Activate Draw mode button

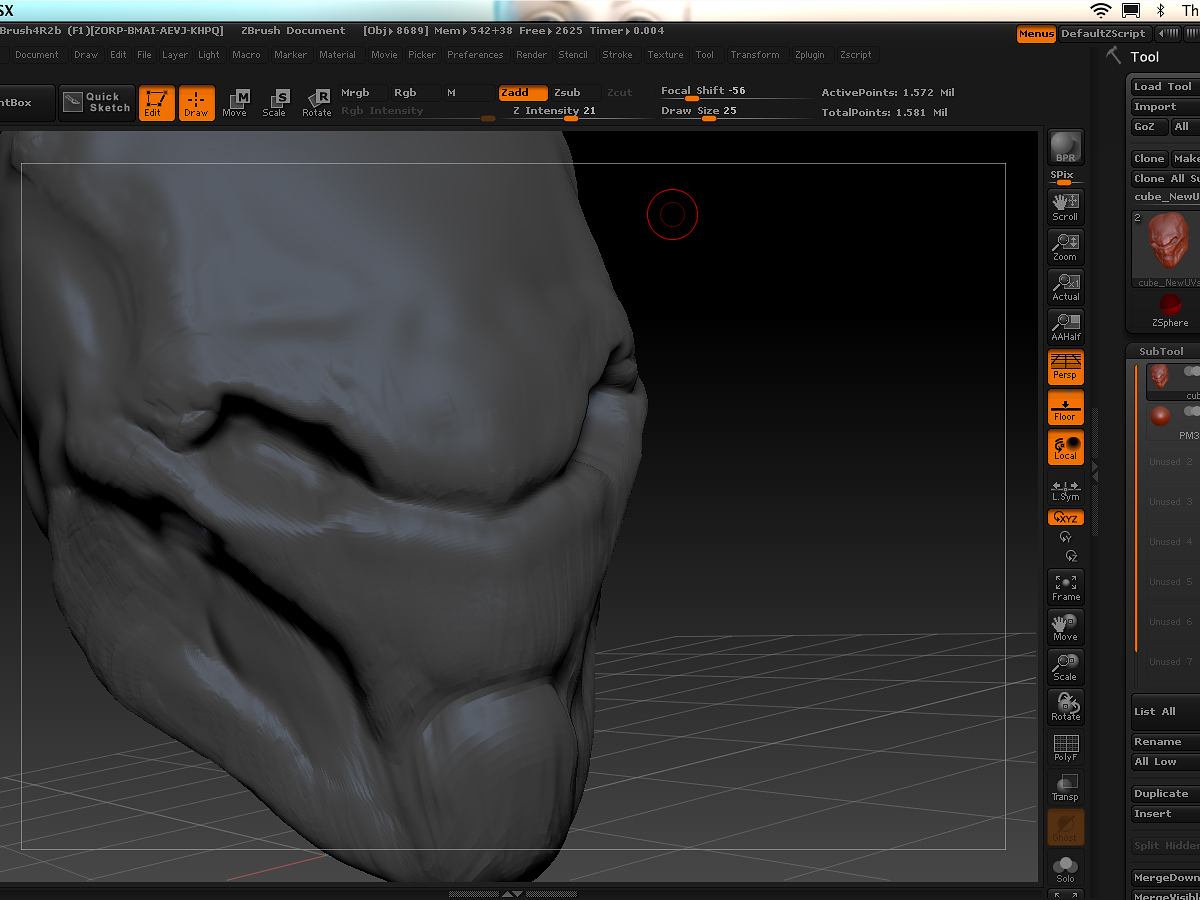(x=196, y=102)
